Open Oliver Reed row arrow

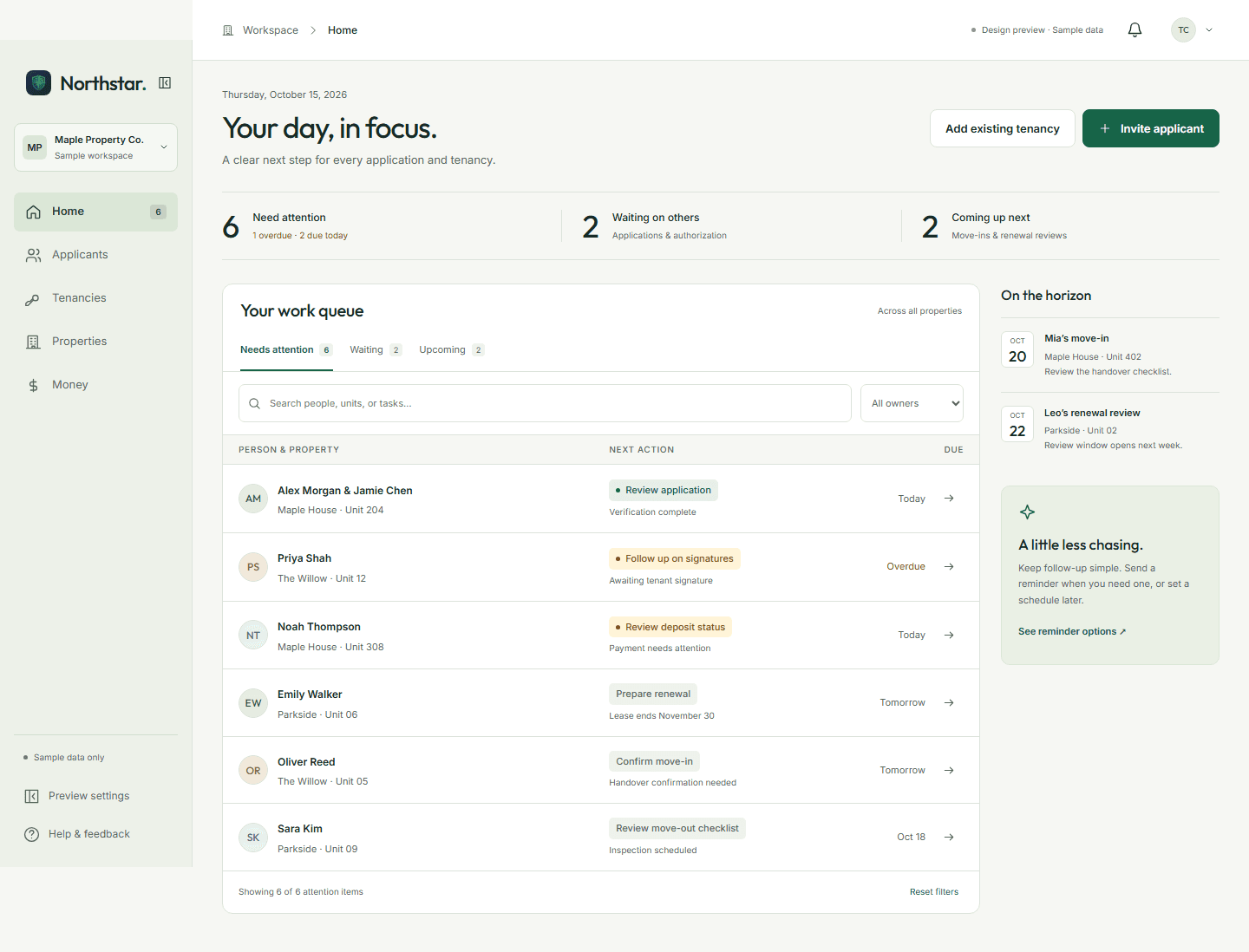949,771
